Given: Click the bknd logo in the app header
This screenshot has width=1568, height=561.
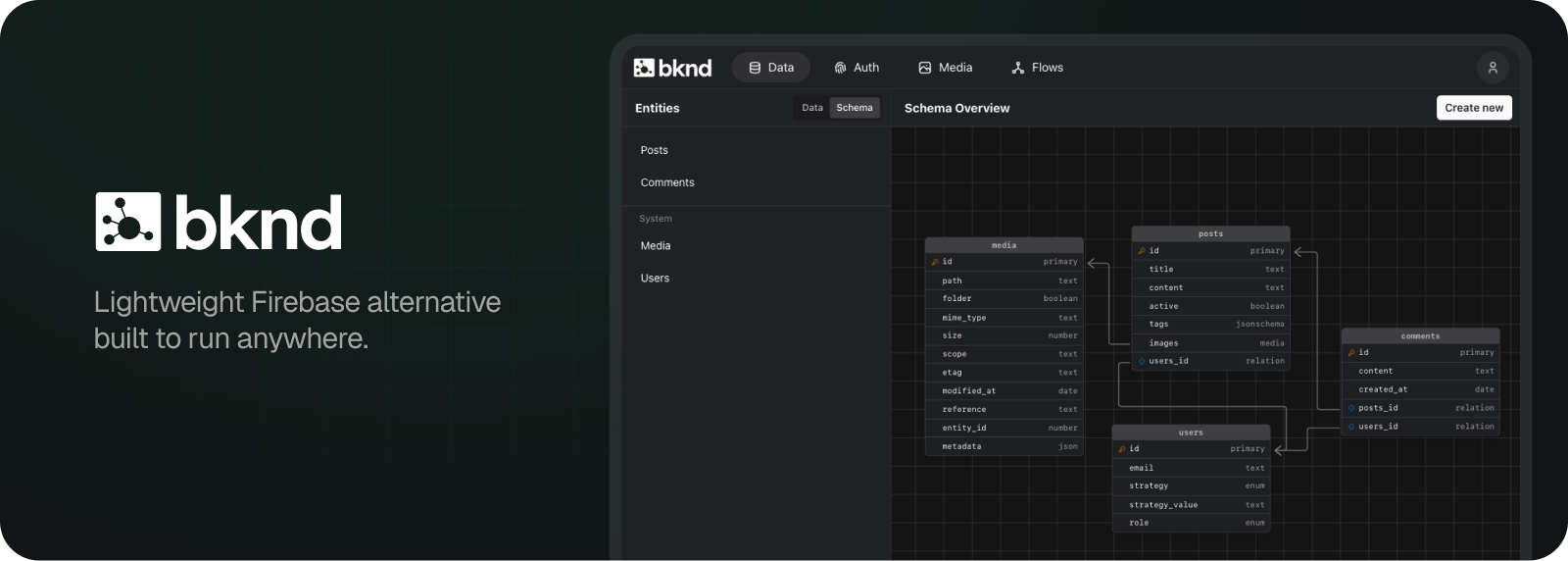Looking at the screenshot, I should point(672,68).
